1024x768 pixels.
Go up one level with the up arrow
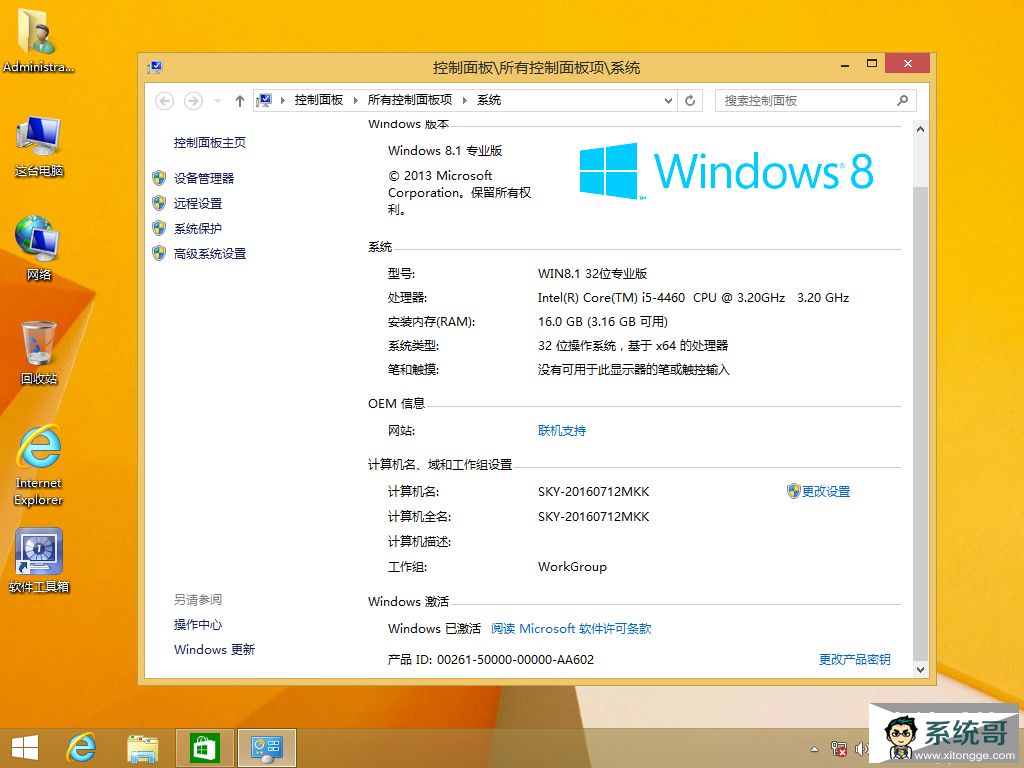pyautogui.click(x=240, y=101)
